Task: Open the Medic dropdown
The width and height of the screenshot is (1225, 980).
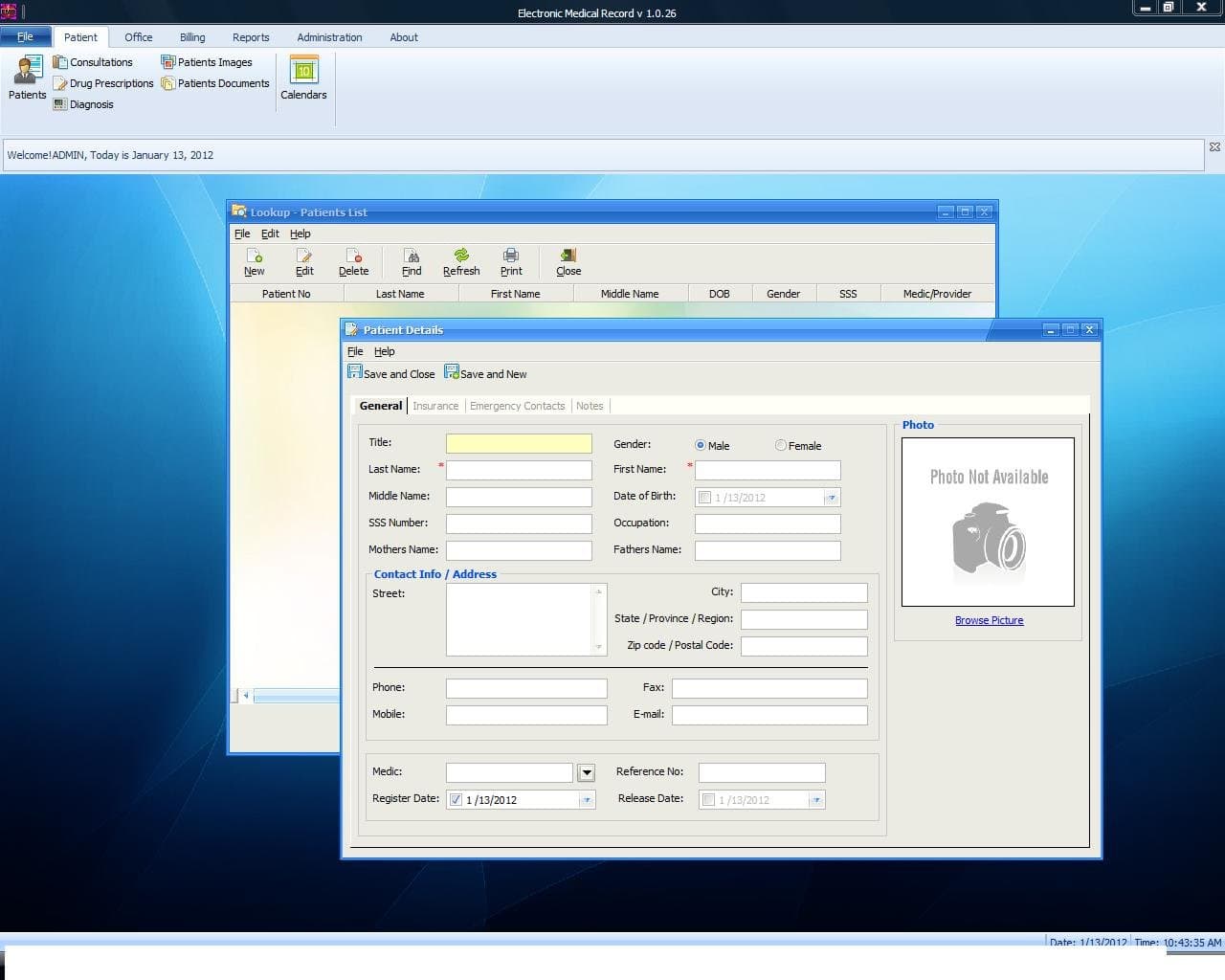Action: (x=585, y=772)
